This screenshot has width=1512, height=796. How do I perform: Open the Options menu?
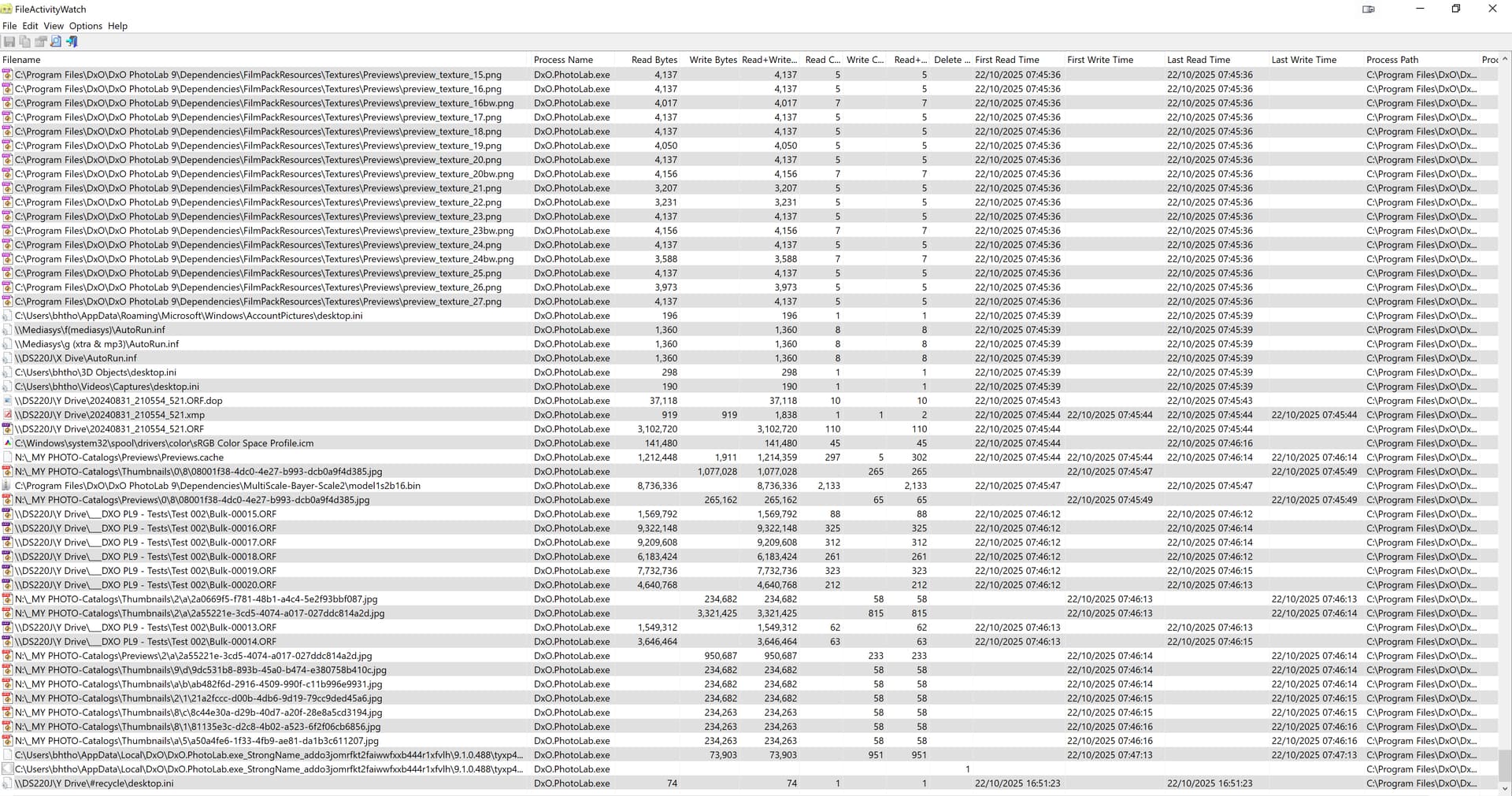pyautogui.click(x=85, y=26)
